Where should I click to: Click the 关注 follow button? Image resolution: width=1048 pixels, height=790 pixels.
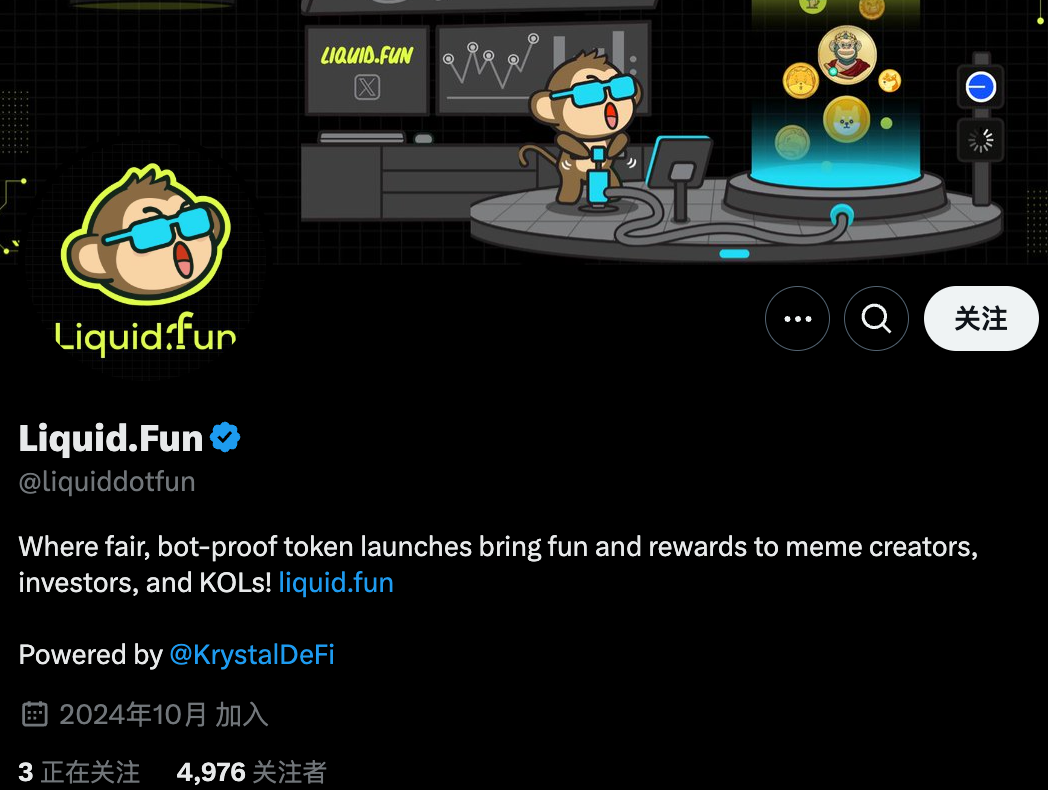(x=980, y=319)
